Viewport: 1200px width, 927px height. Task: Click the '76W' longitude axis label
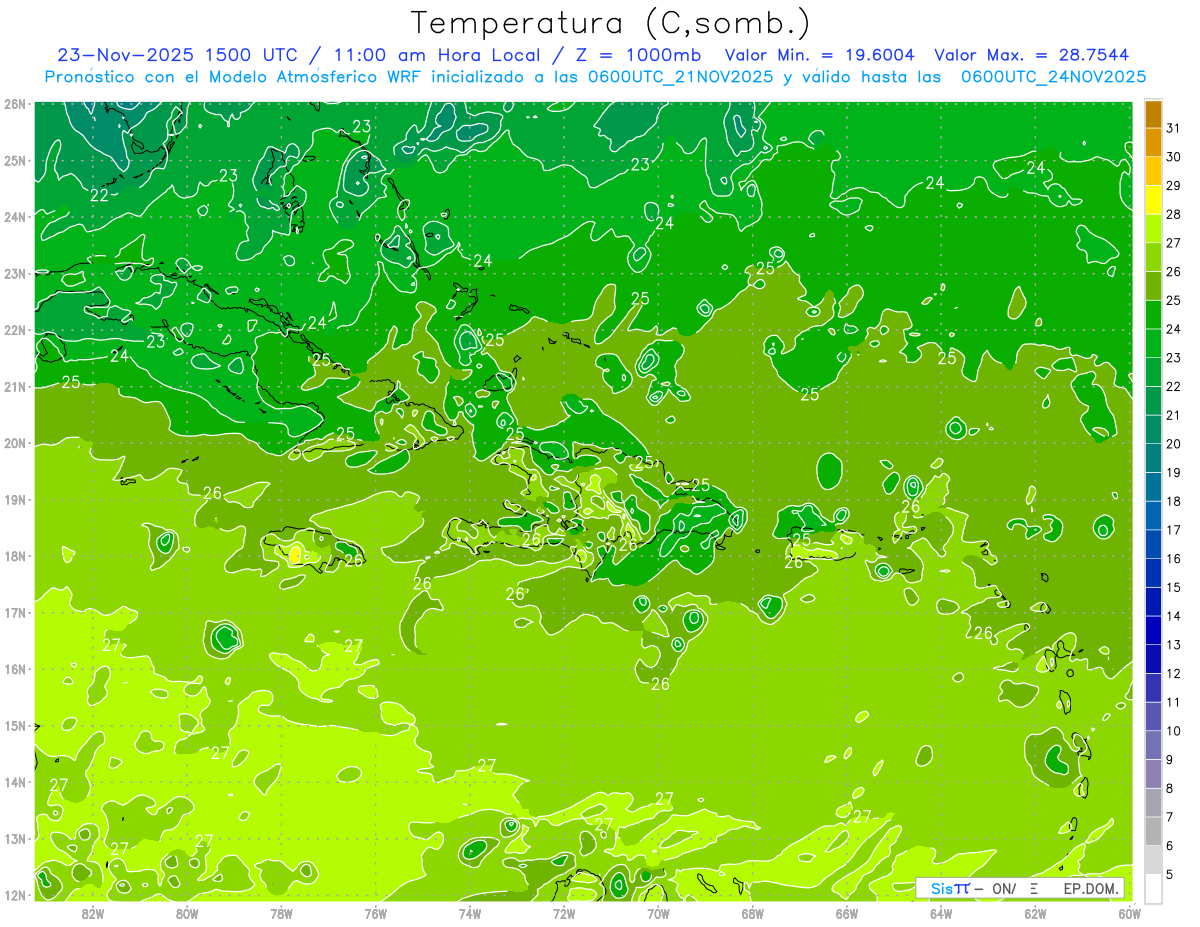pyautogui.click(x=376, y=912)
